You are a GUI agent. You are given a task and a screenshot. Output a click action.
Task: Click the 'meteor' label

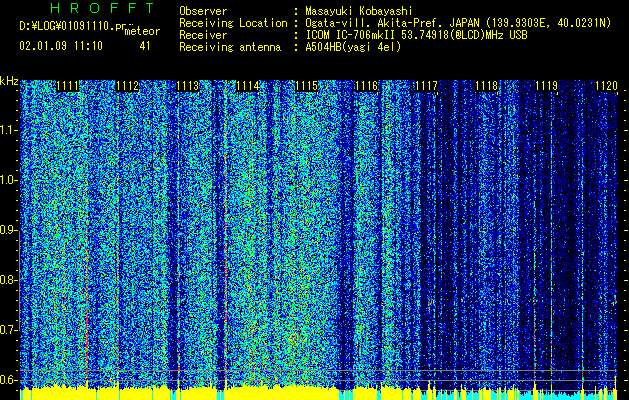pos(142,31)
